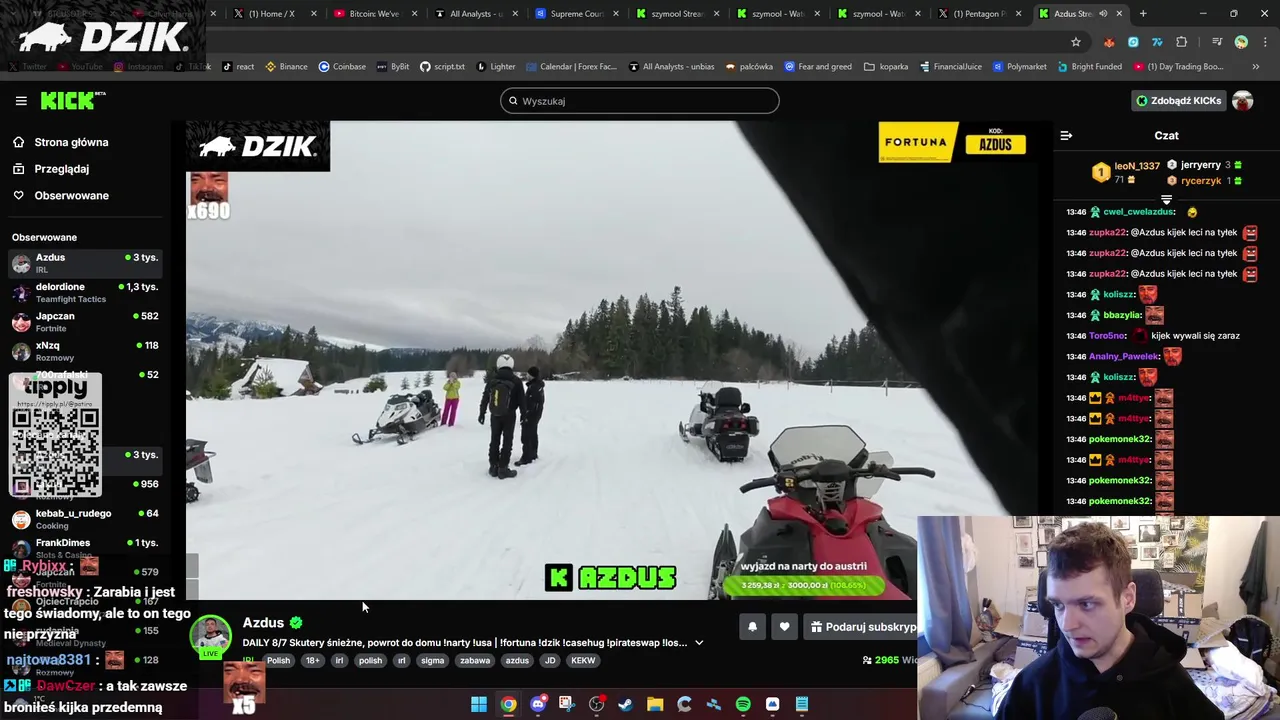Open script.txt GitHub bookmark
The width and height of the screenshot is (1280, 720).
[442, 66]
